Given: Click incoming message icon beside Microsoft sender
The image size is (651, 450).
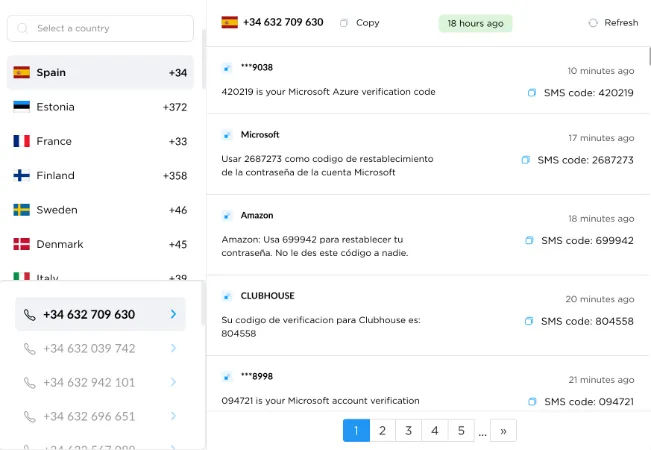Looking at the screenshot, I should 227,135.
